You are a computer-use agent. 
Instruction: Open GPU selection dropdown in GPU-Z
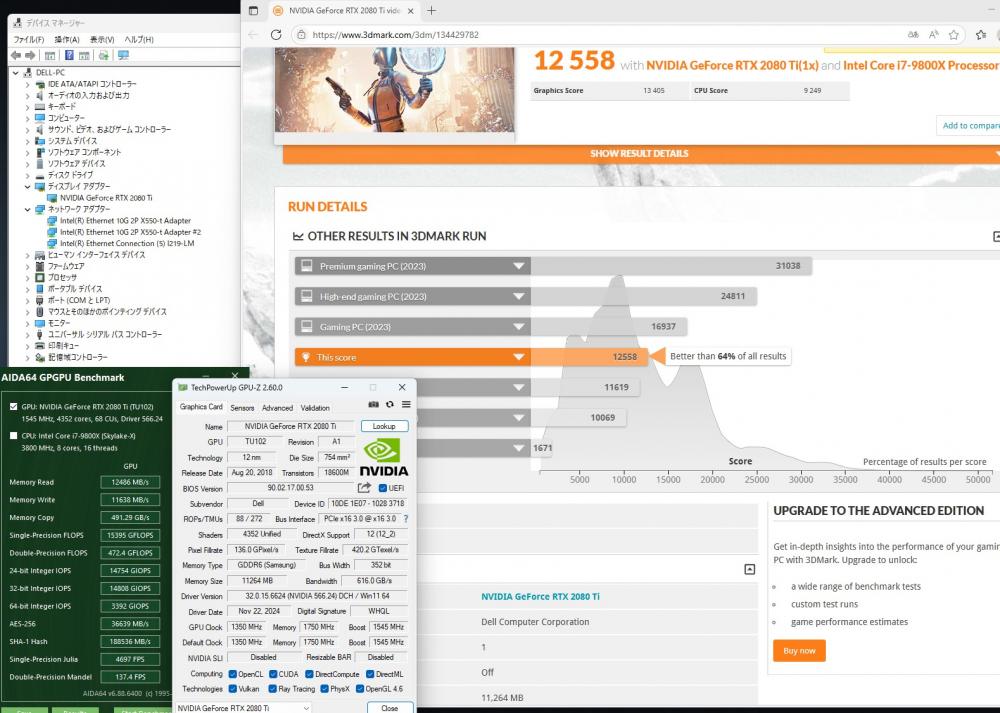(243, 708)
